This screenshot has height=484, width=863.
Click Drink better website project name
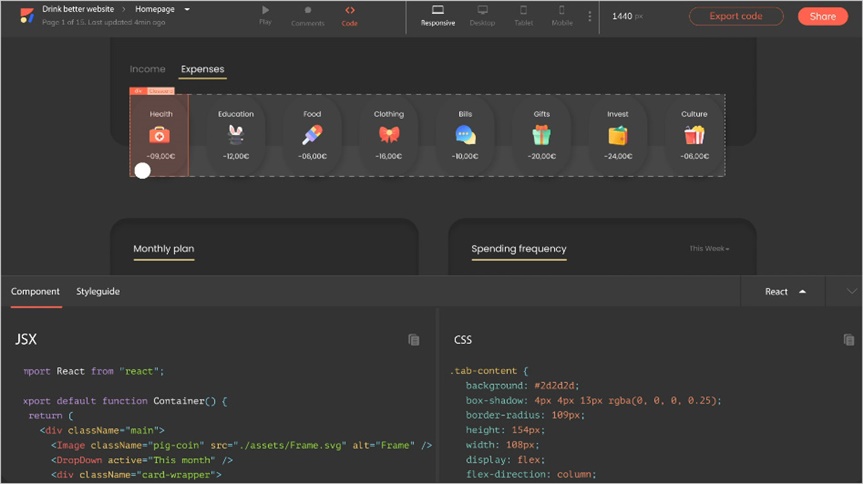coord(78,9)
